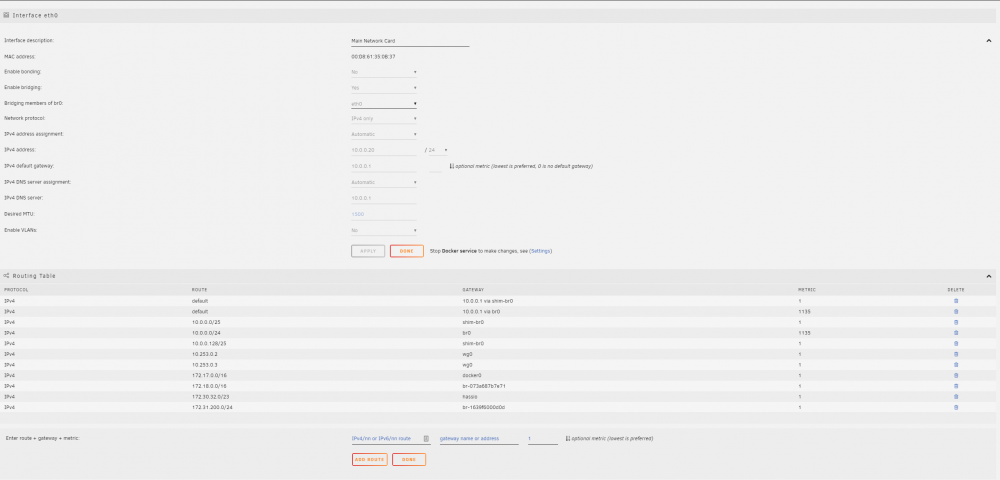Open the Enable VLANs dropdown
The height and width of the screenshot is (480, 1000).
point(384,230)
